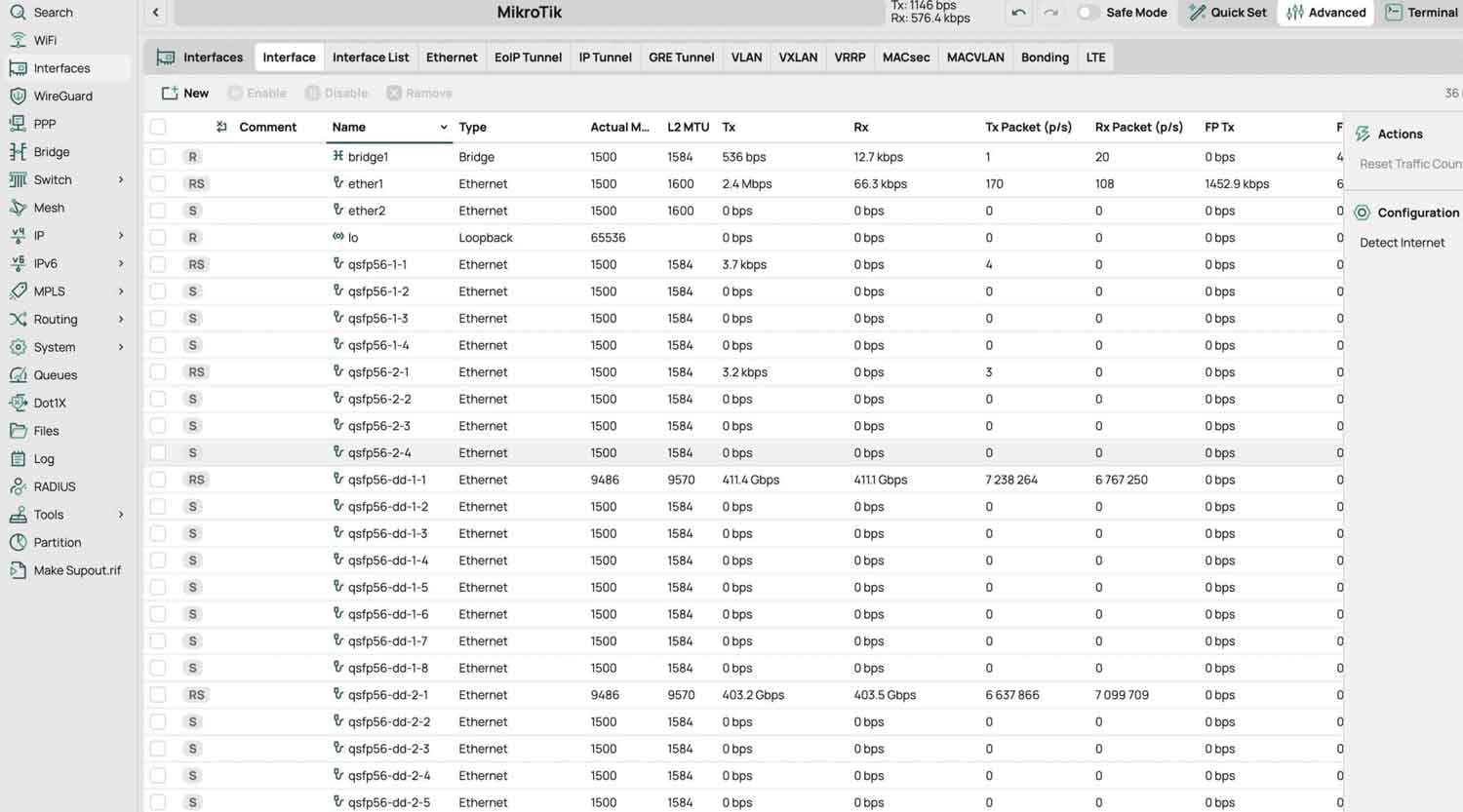Open the GRE Tunnel tab

[x=681, y=57]
